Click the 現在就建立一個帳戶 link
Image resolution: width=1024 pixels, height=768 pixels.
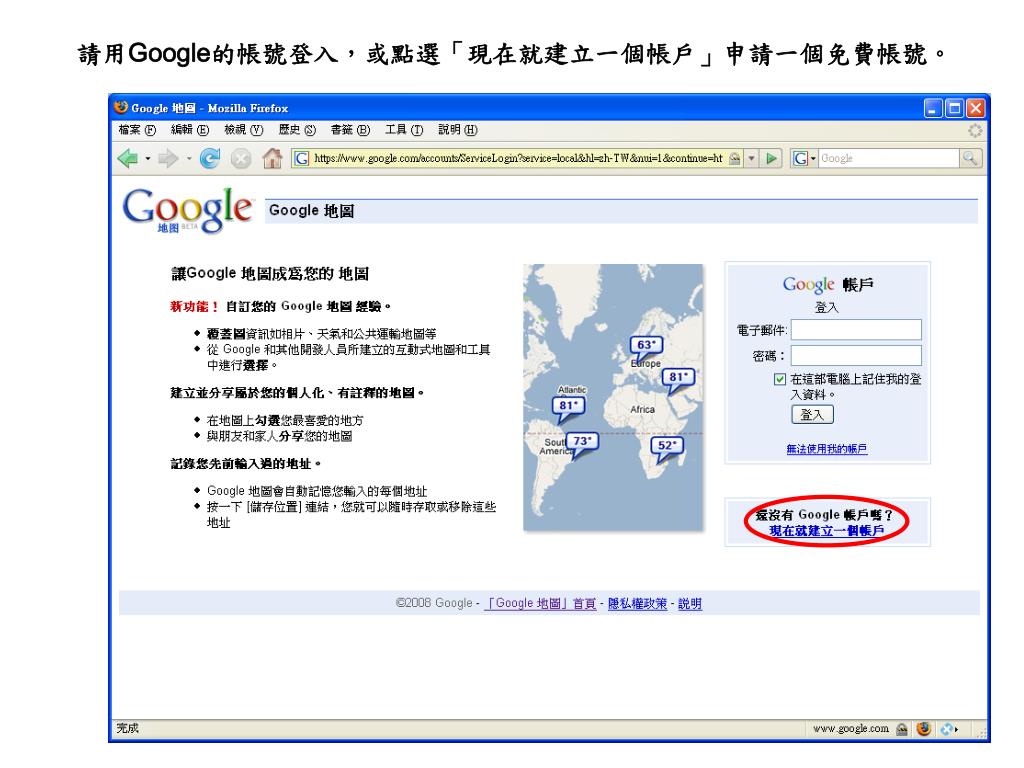(x=827, y=531)
